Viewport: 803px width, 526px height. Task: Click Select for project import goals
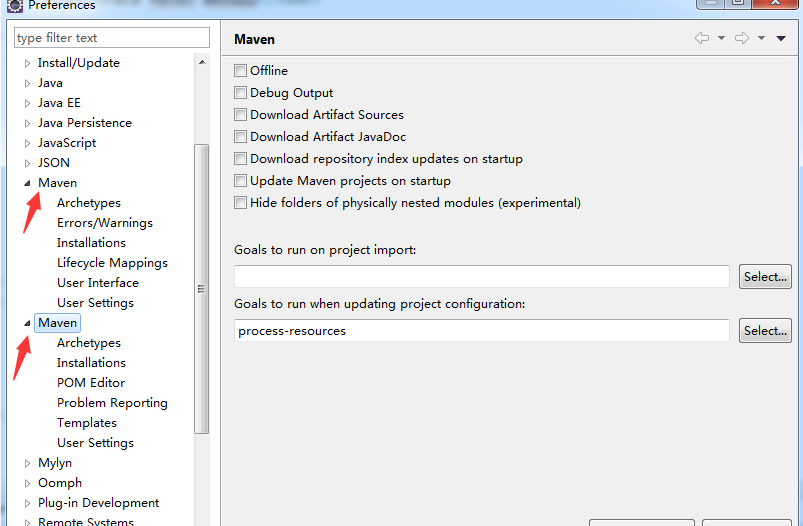(x=765, y=277)
